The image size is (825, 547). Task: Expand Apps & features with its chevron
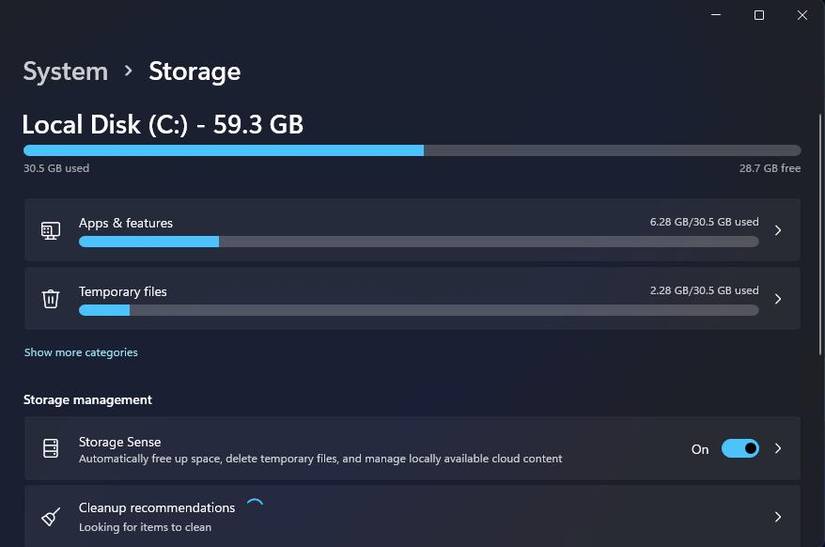point(778,230)
